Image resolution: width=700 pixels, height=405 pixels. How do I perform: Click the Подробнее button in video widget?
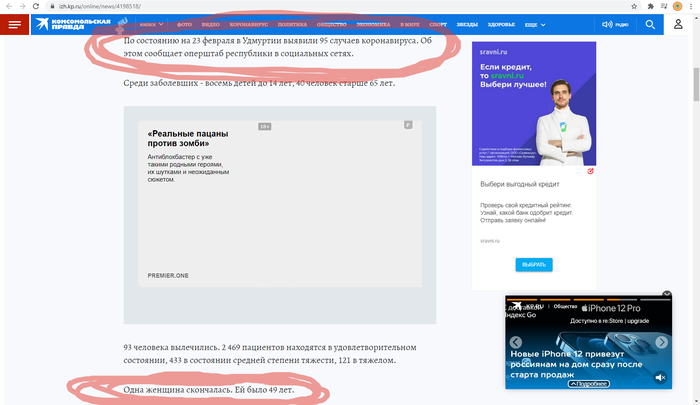589,384
